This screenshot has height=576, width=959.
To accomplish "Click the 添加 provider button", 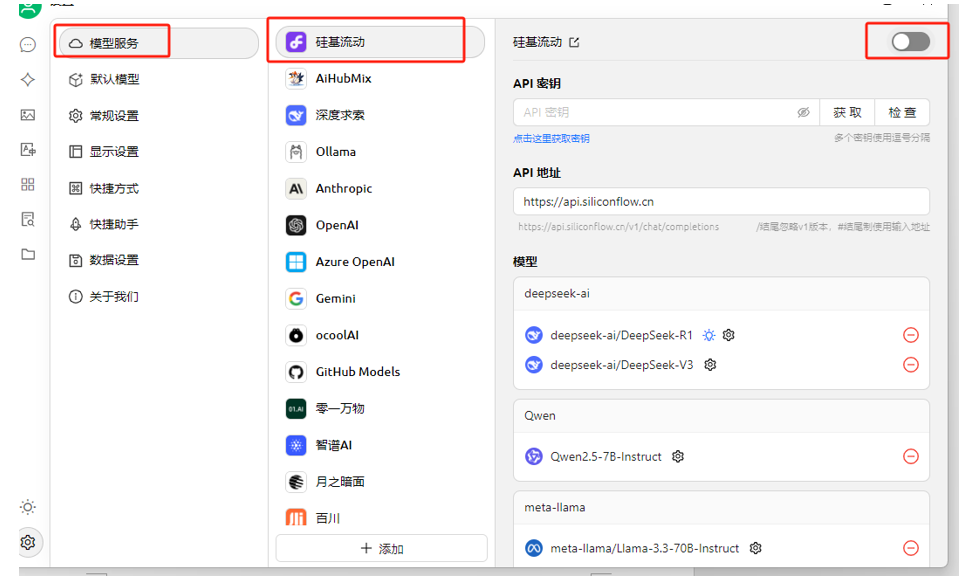I will (382, 548).
